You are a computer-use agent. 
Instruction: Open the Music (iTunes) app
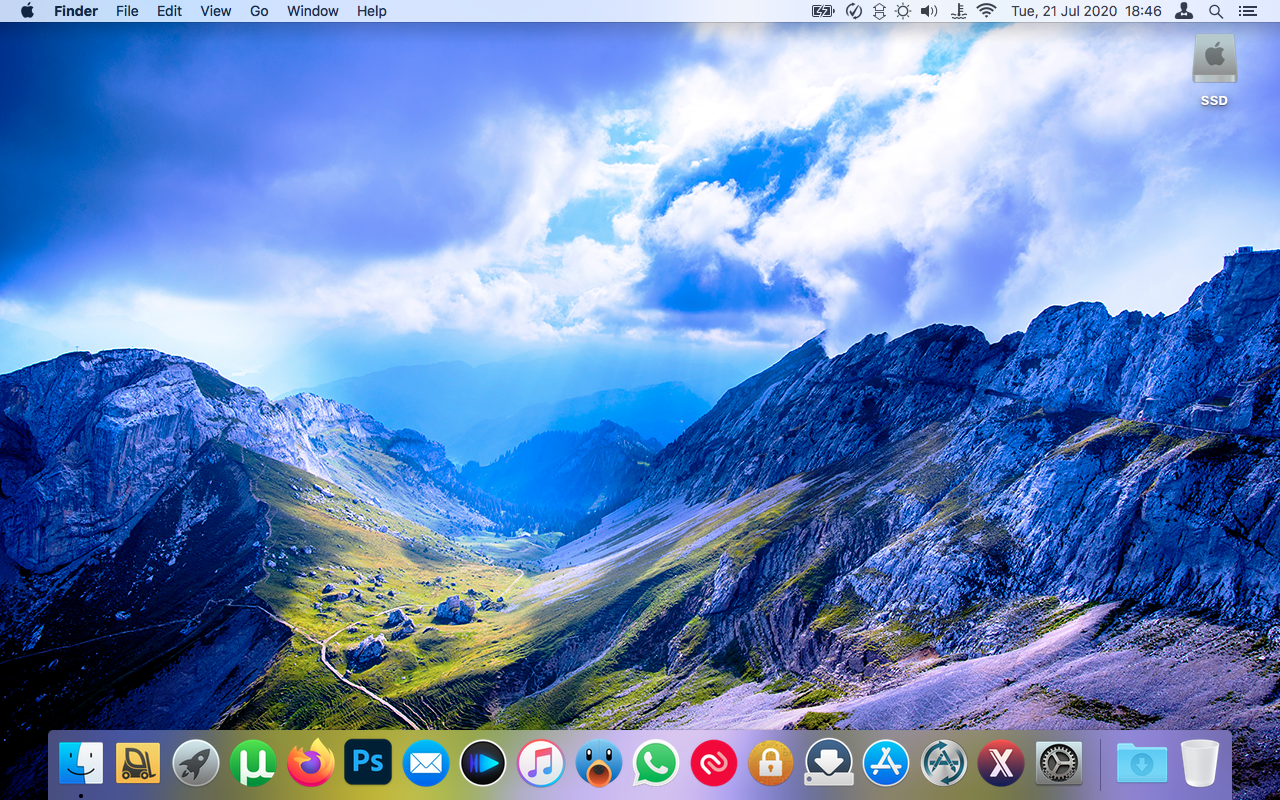tap(541, 764)
